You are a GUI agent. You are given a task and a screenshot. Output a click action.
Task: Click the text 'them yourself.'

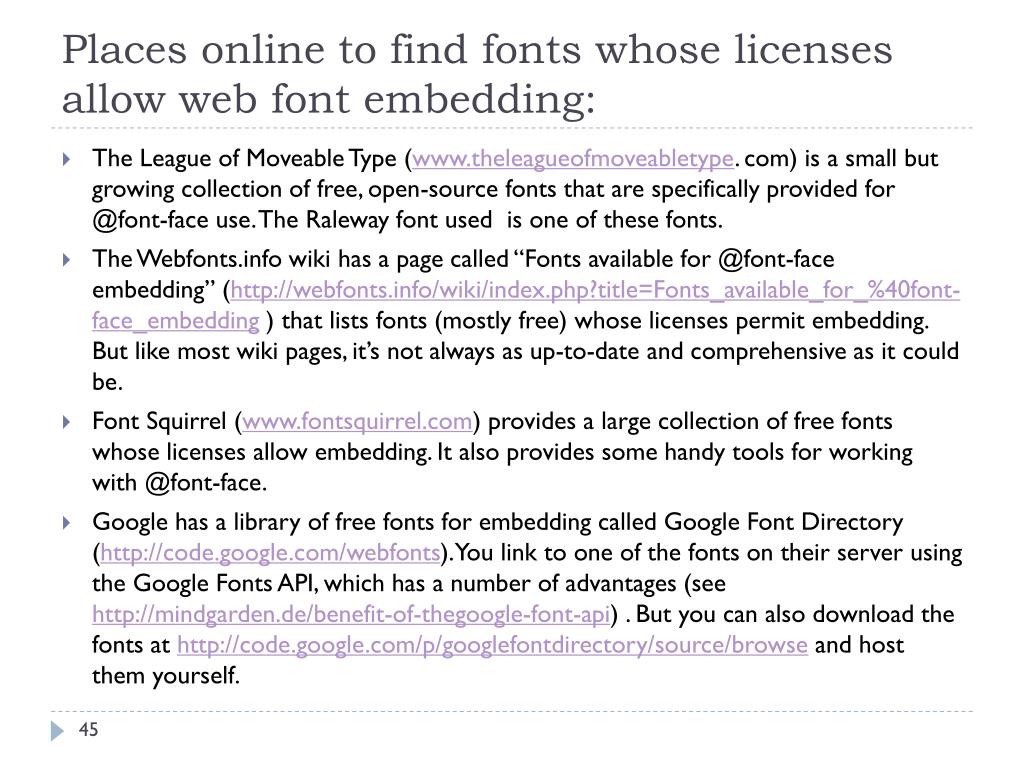[166, 675]
